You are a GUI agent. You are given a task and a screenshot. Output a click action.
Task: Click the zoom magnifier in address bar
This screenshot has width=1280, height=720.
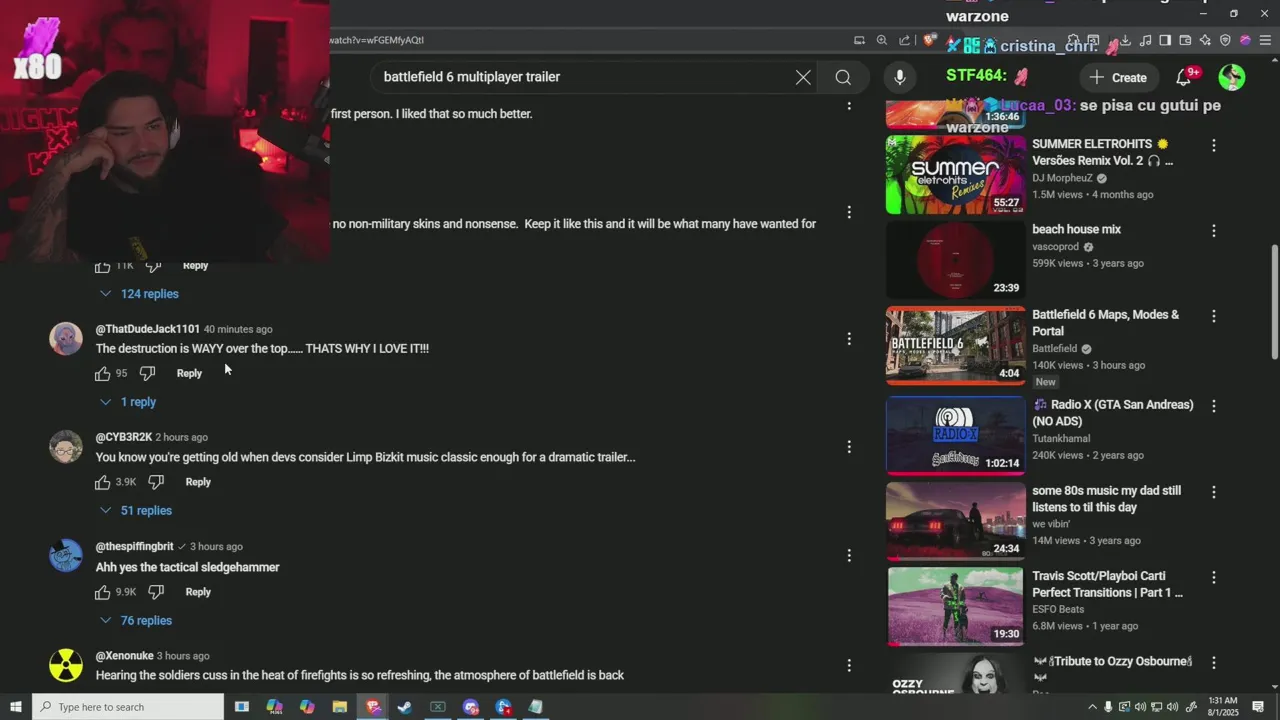[x=882, y=40]
